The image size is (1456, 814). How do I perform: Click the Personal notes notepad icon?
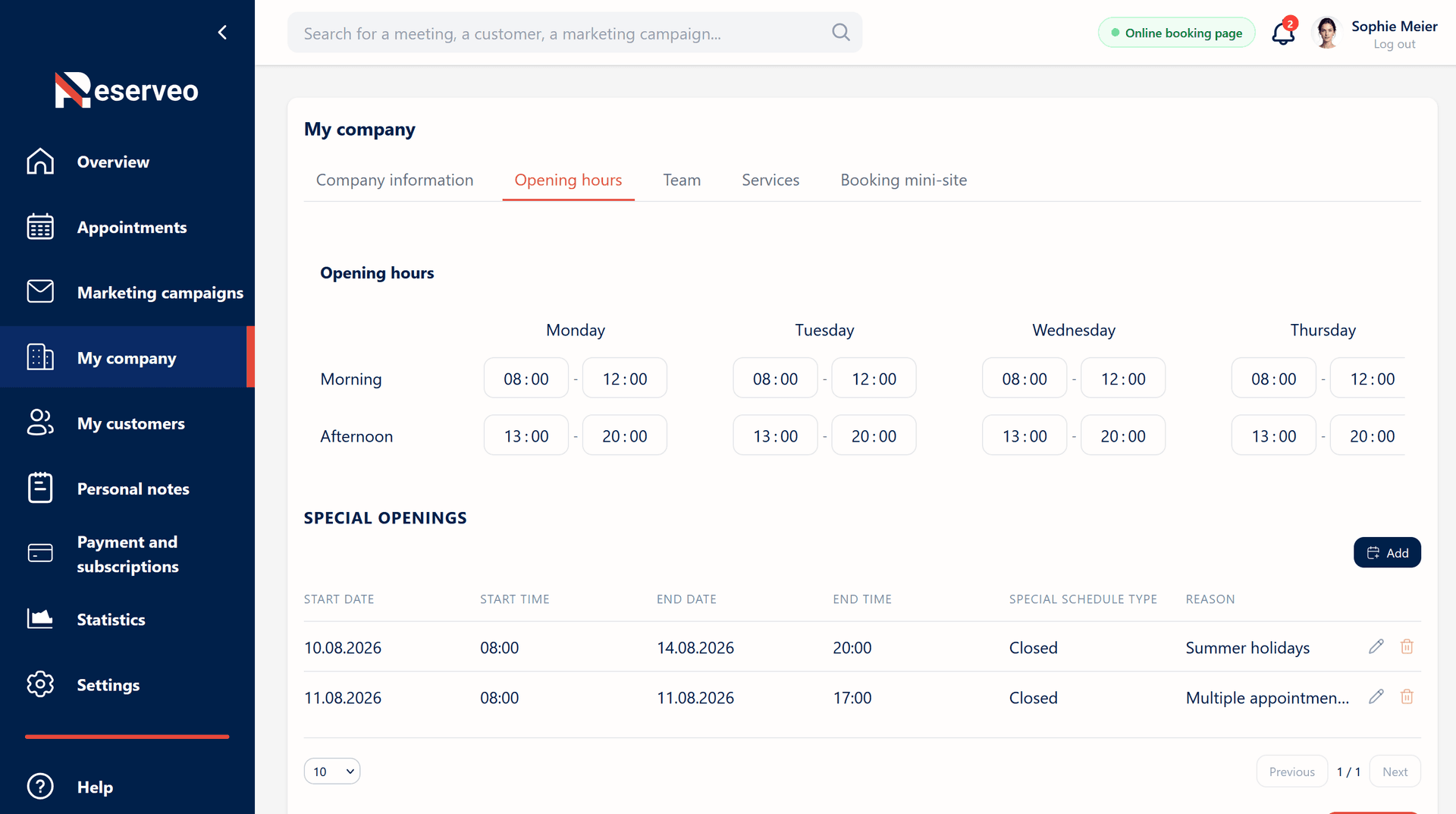coord(40,488)
